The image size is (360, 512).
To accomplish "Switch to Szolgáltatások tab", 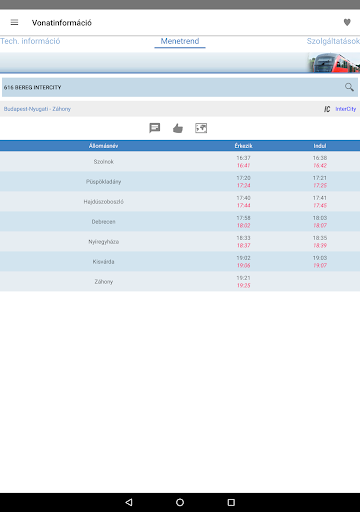I will click(333, 41).
